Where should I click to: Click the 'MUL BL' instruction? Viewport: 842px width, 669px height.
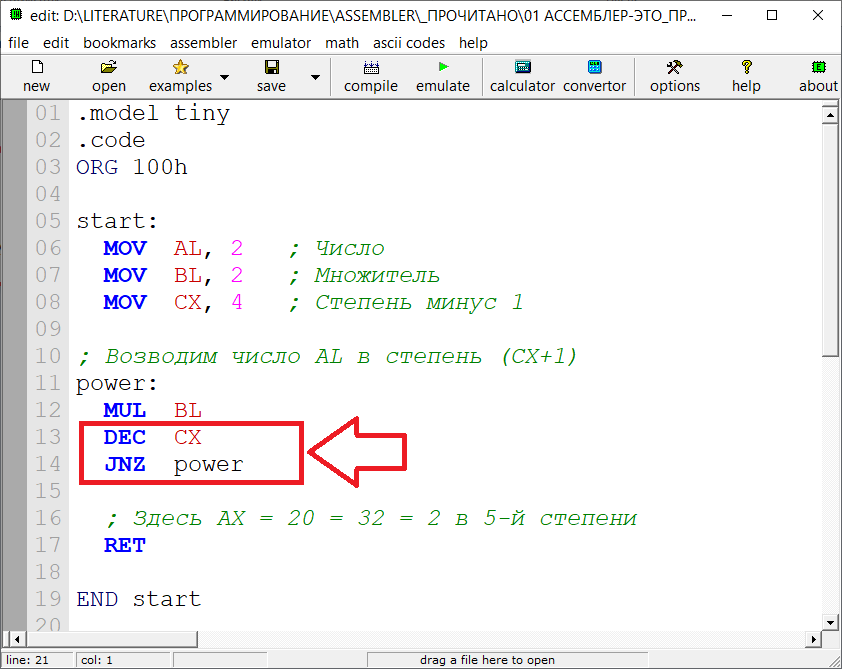click(x=153, y=411)
